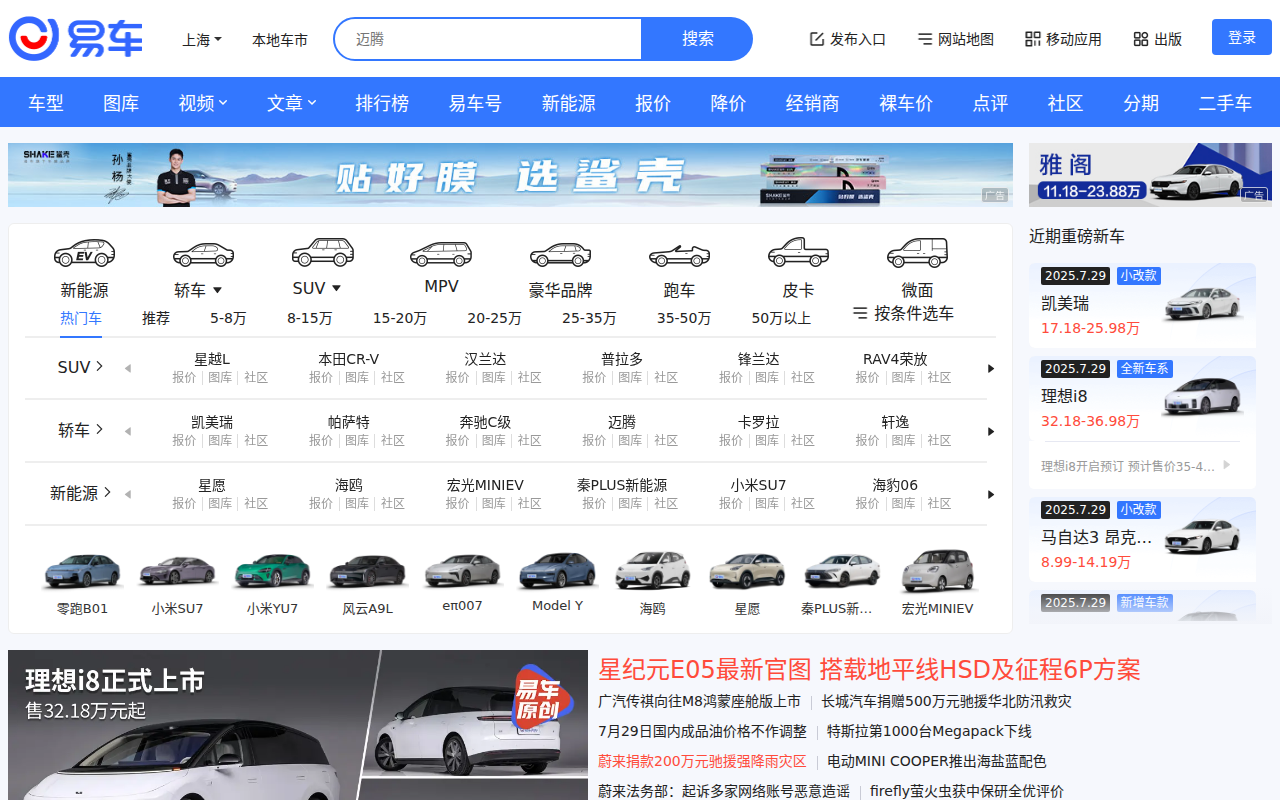The width and height of the screenshot is (1280, 800).
Task: Open the 排行榜 nav item
Action: point(382,103)
